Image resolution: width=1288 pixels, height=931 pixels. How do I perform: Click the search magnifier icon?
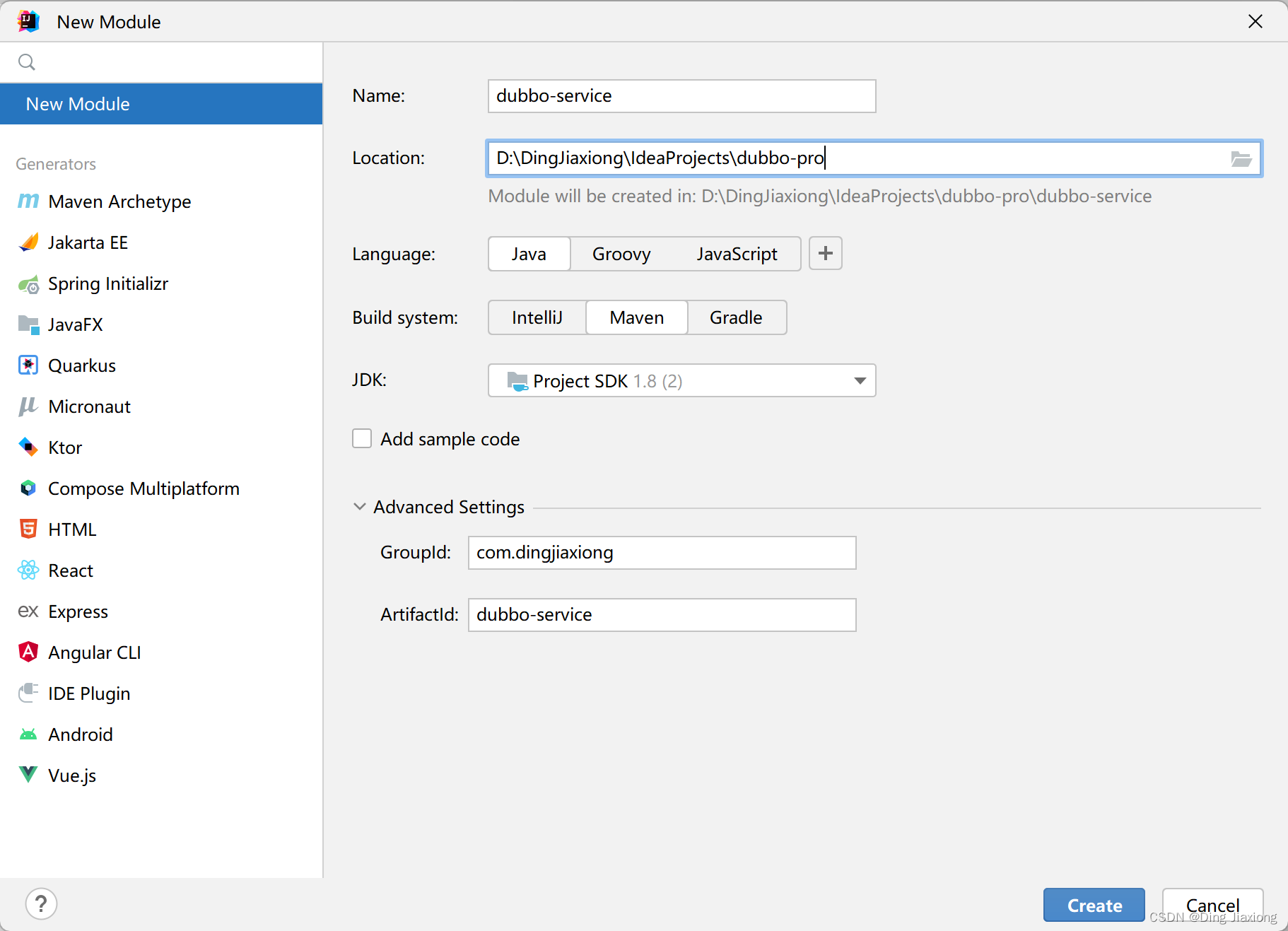tap(27, 62)
